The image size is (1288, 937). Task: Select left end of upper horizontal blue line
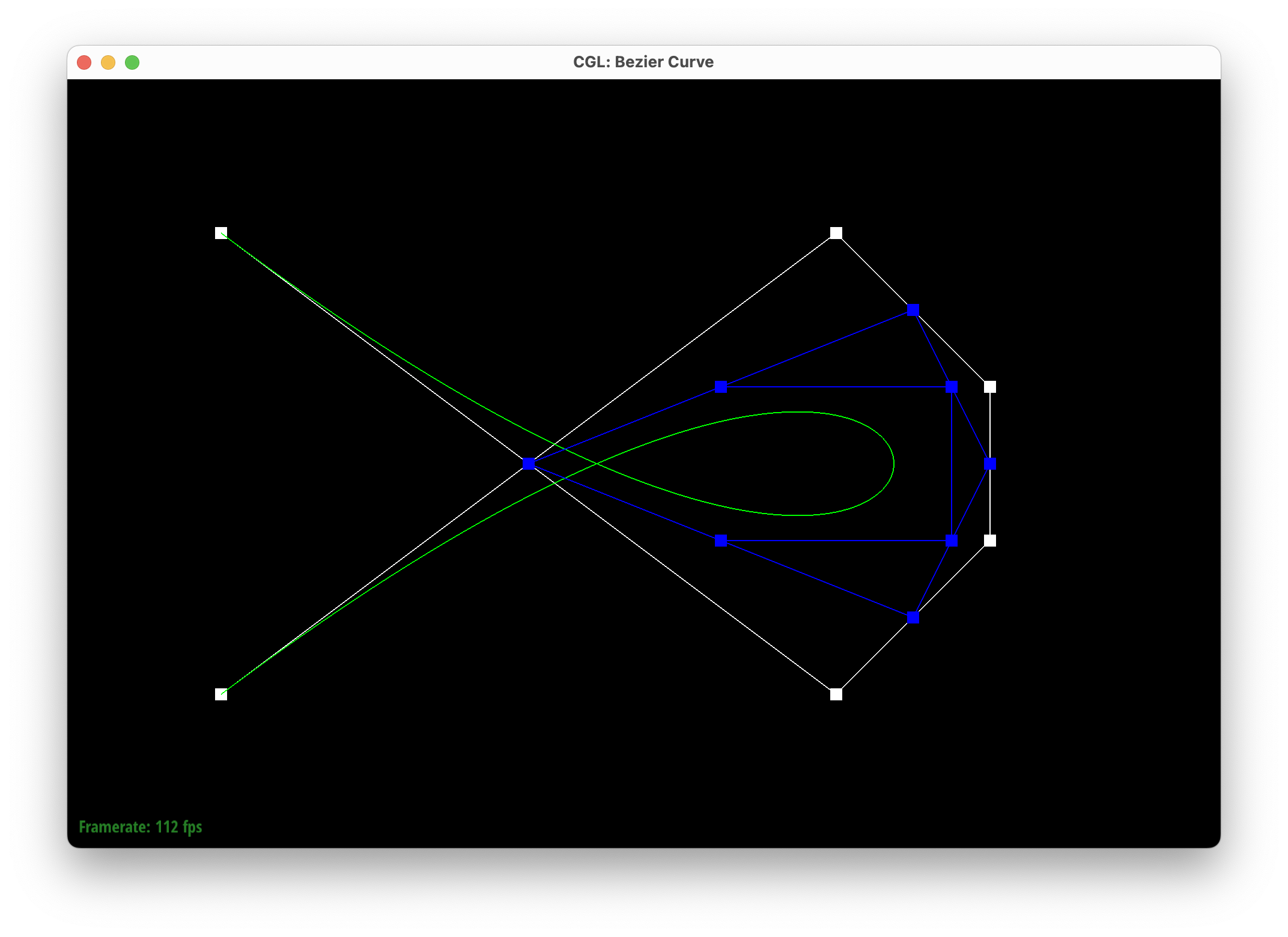click(721, 387)
